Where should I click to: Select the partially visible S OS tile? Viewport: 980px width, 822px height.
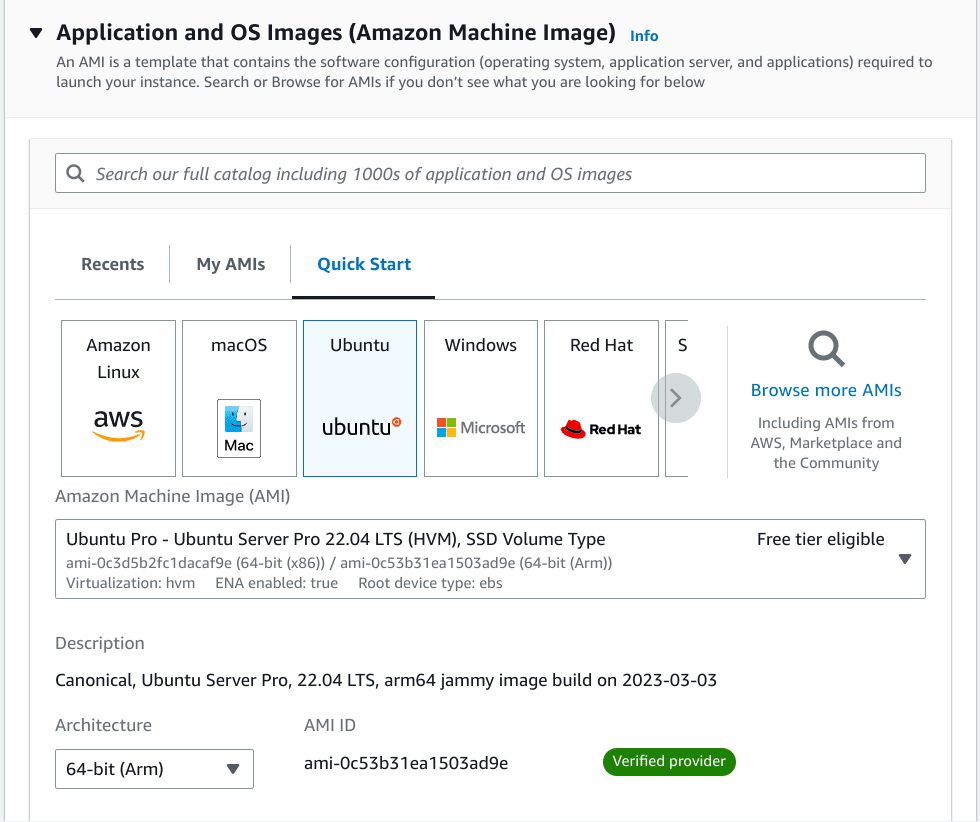point(678,398)
